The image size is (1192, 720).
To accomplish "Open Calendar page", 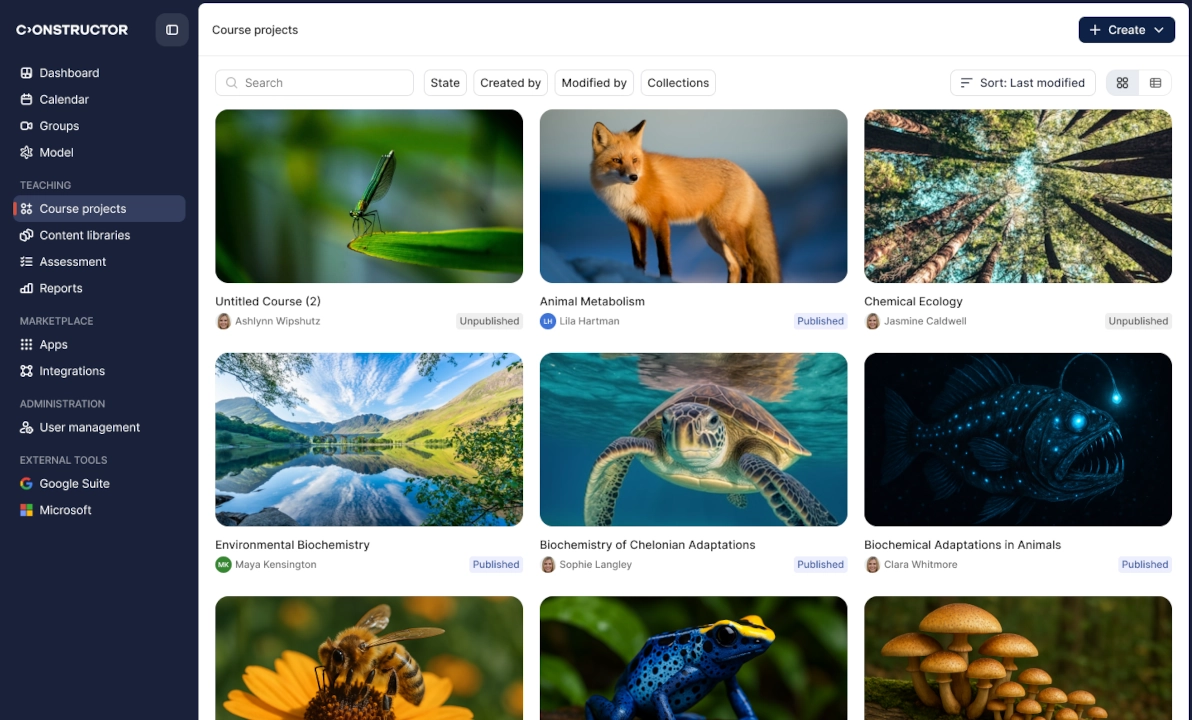I will click(x=64, y=100).
